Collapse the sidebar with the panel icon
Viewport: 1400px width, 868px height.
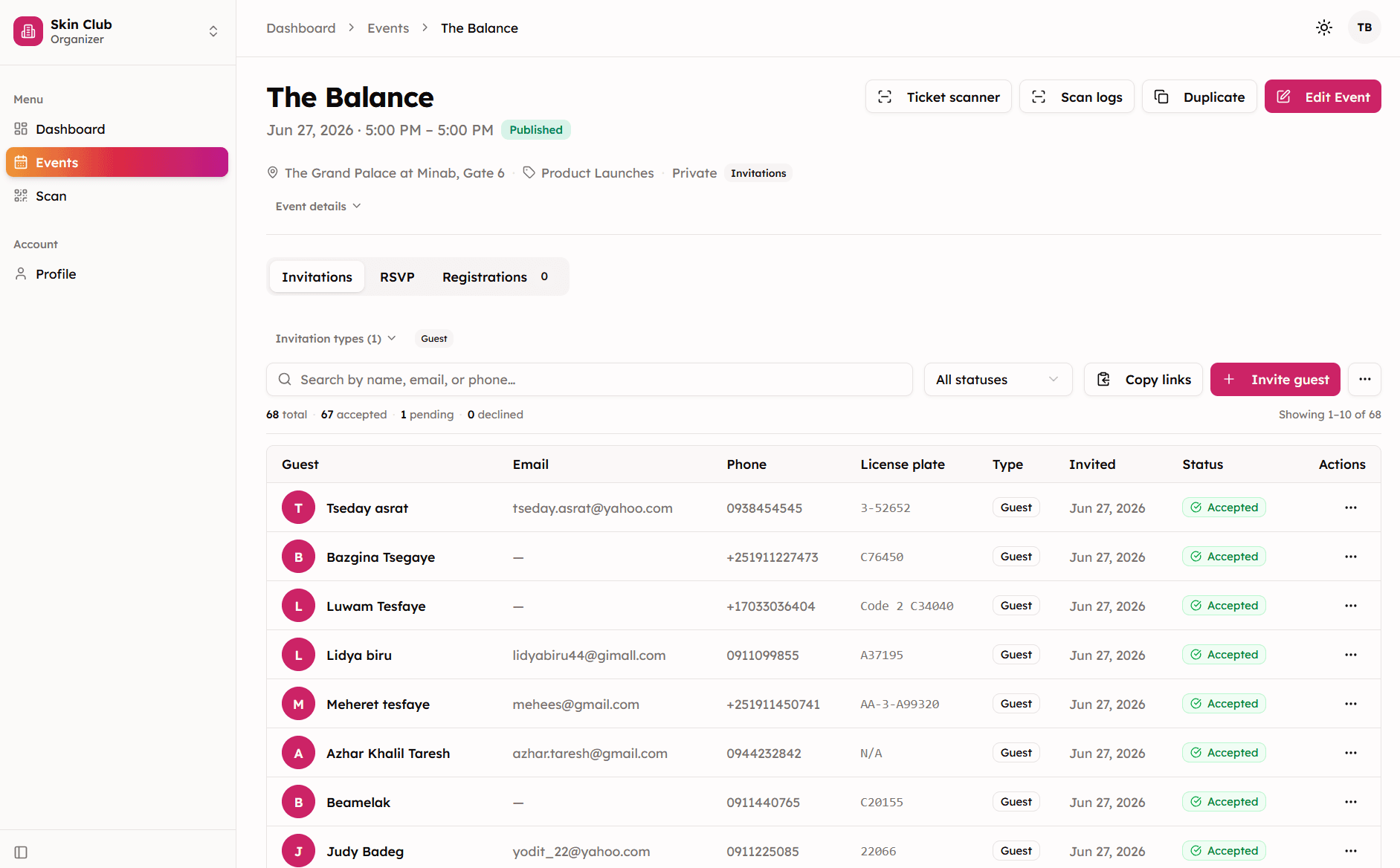click(x=21, y=852)
